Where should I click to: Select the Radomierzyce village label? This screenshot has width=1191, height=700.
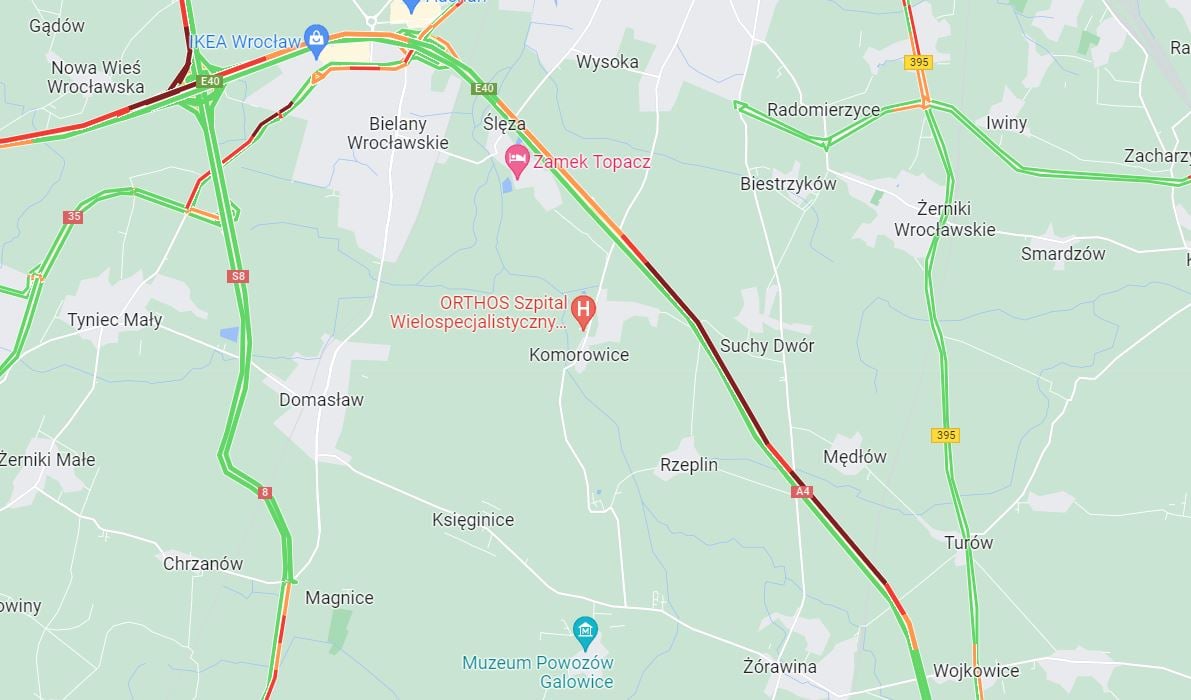[x=823, y=110]
